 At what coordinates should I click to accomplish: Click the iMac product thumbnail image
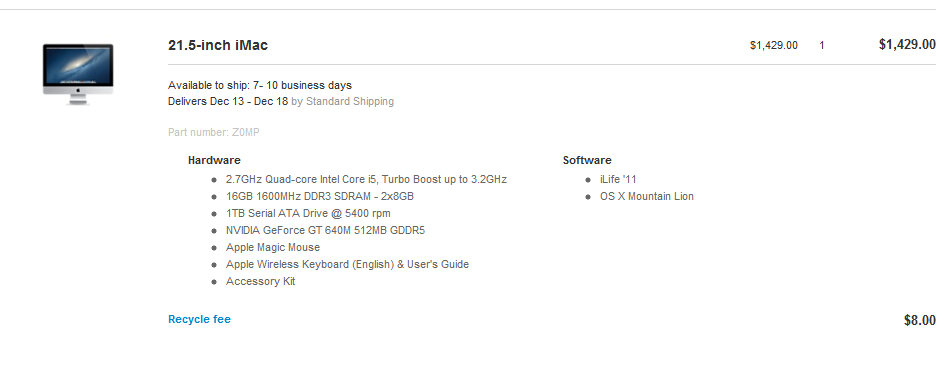click(77, 74)
